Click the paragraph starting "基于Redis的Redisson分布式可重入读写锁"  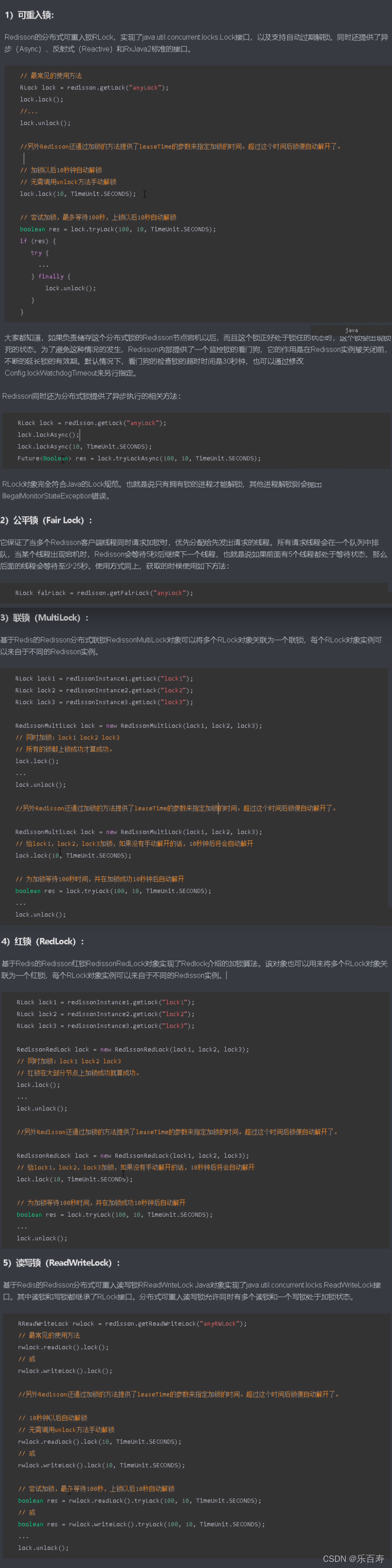(x=192, y=1290)
